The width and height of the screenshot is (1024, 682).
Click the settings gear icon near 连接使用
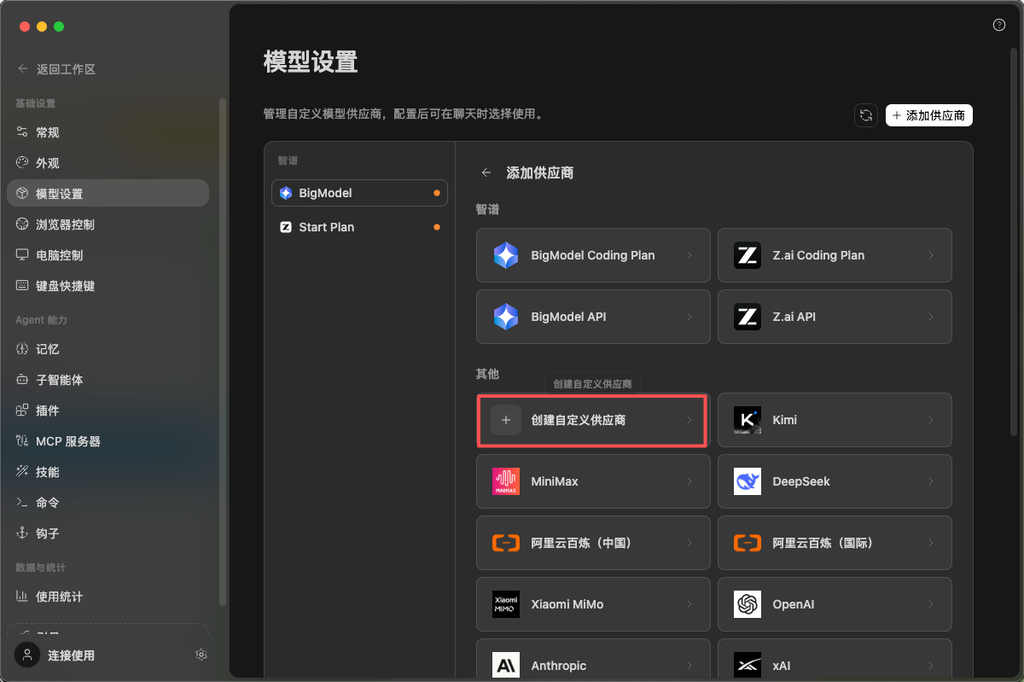(x=201, y=655)
